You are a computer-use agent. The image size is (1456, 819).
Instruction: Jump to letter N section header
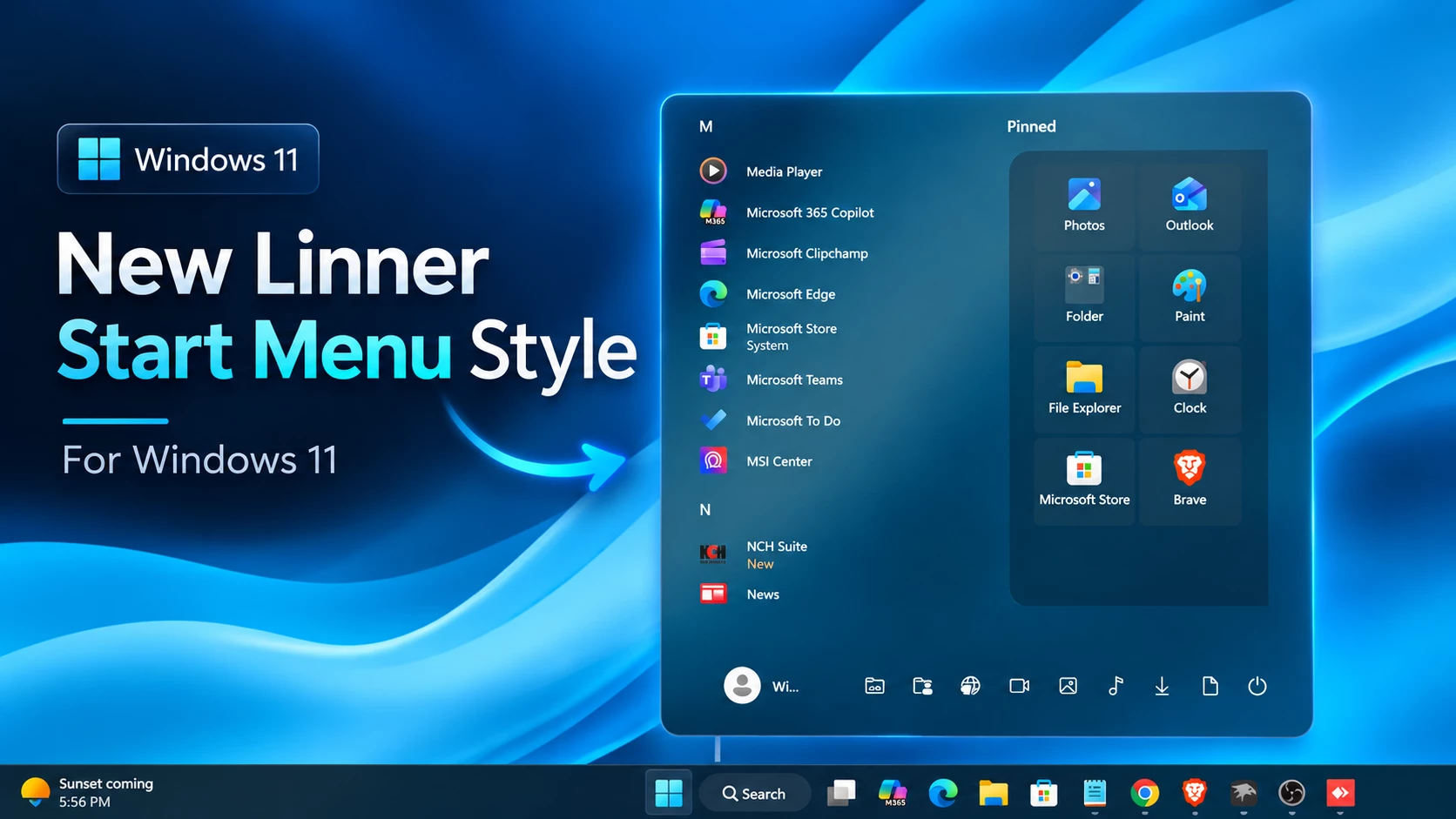click(705, 510)
